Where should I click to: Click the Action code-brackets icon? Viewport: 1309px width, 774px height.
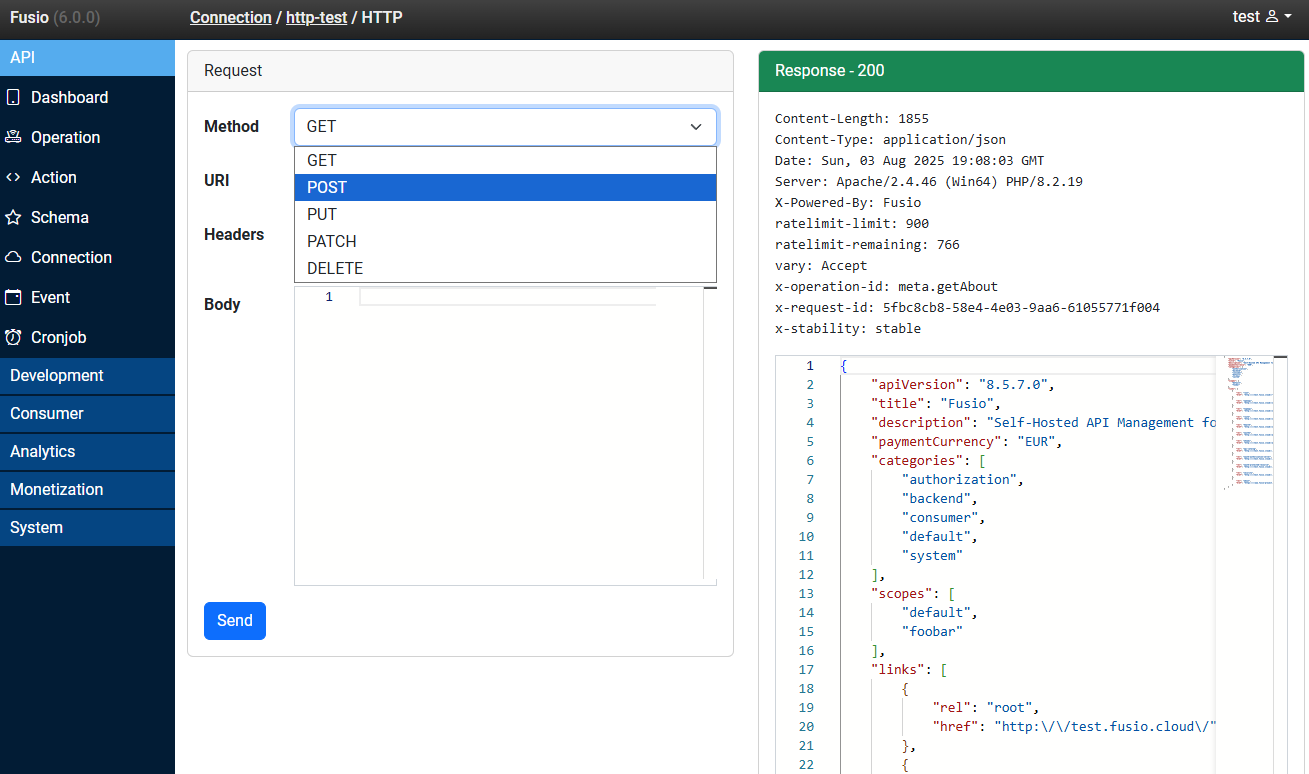click(13, 177)
